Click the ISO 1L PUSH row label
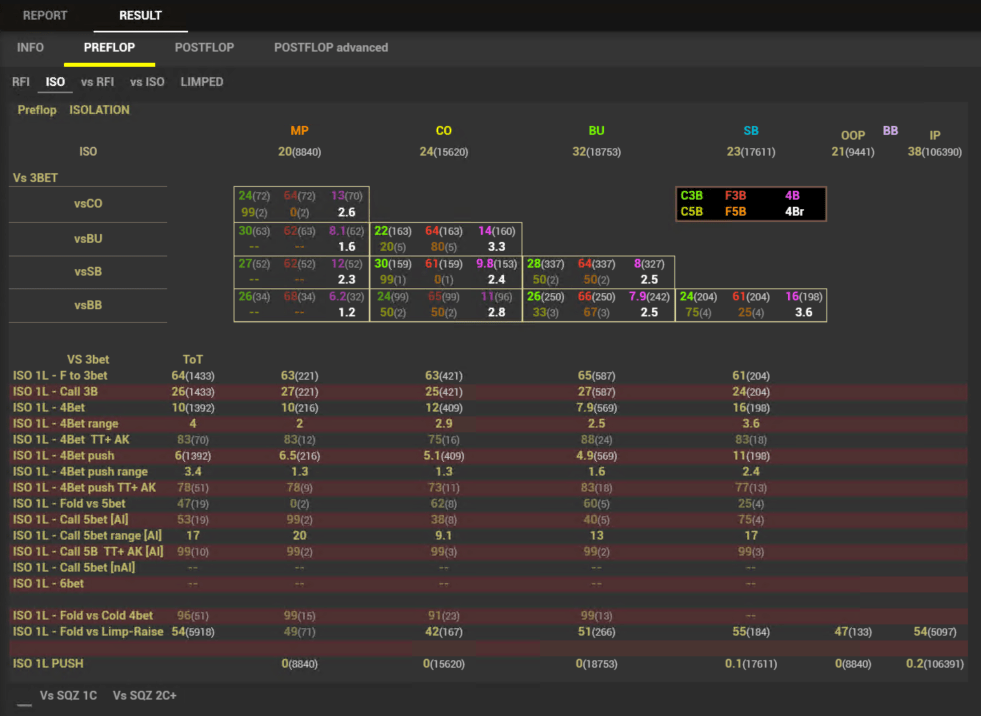This screenshot has height=716, width=981. 48,663
